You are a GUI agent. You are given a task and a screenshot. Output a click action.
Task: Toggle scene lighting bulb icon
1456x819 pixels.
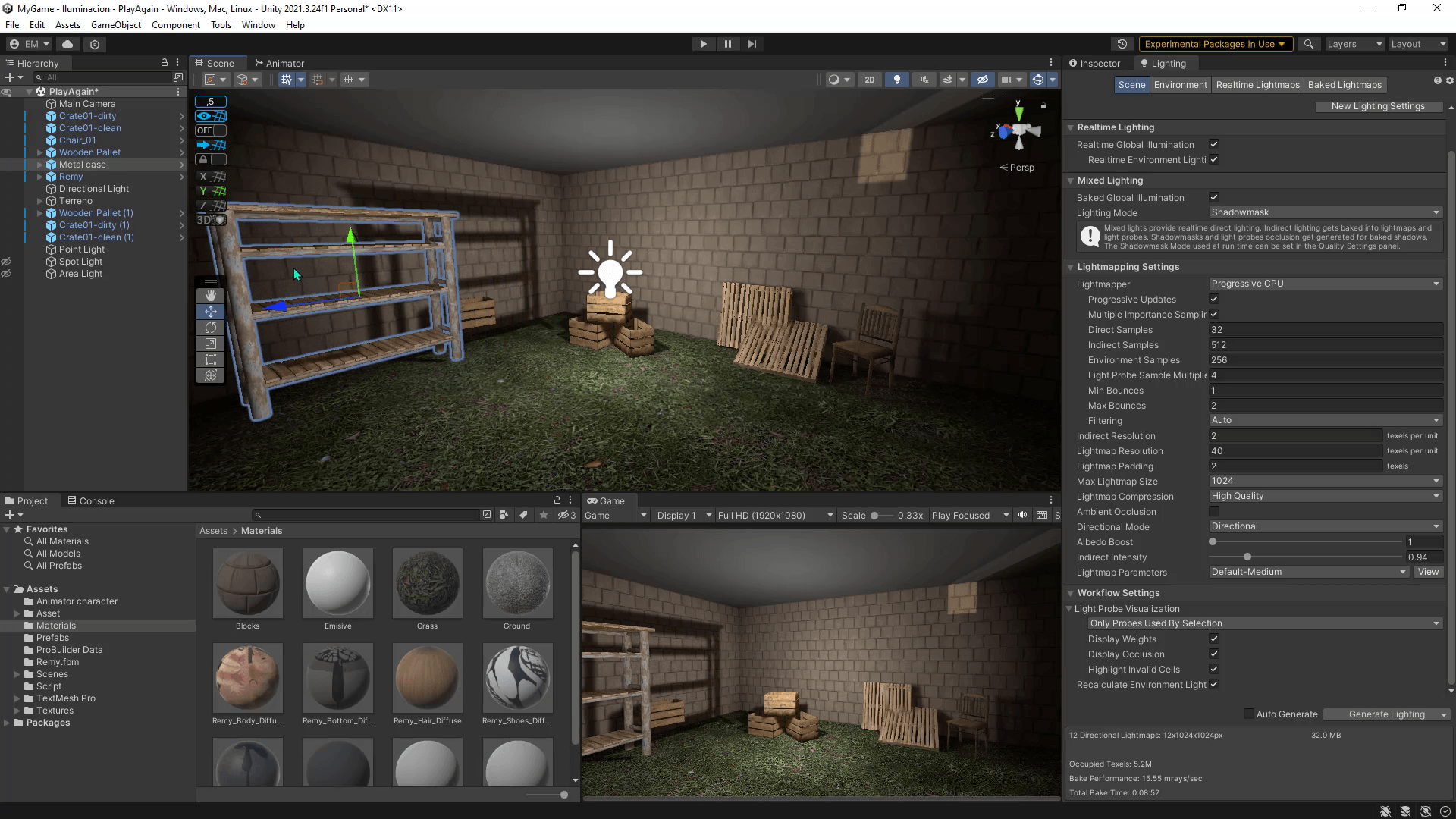pyautogui.click(x=896, y=80)
